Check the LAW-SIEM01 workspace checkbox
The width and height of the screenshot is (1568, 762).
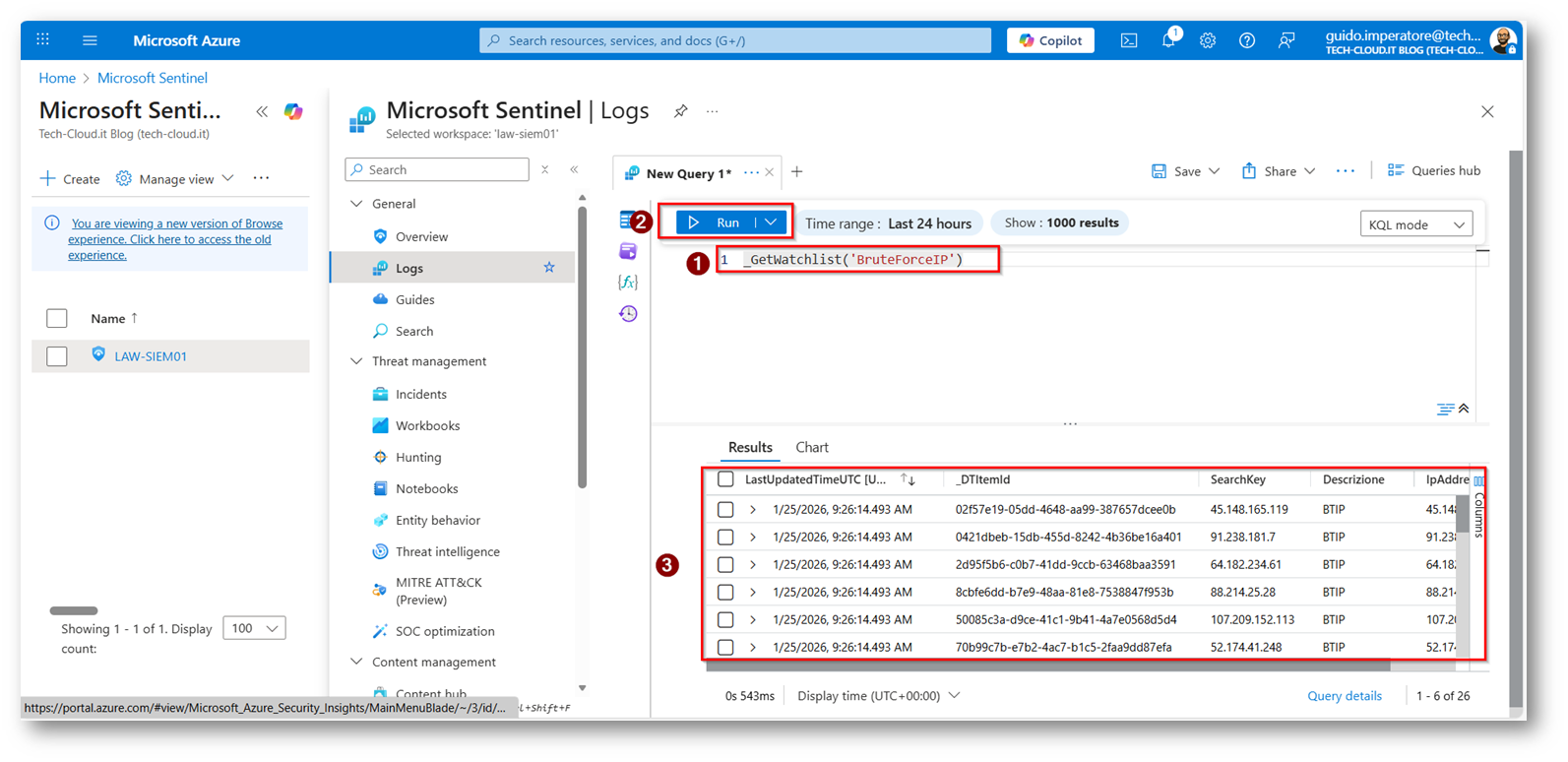click(x=57, y=356)
